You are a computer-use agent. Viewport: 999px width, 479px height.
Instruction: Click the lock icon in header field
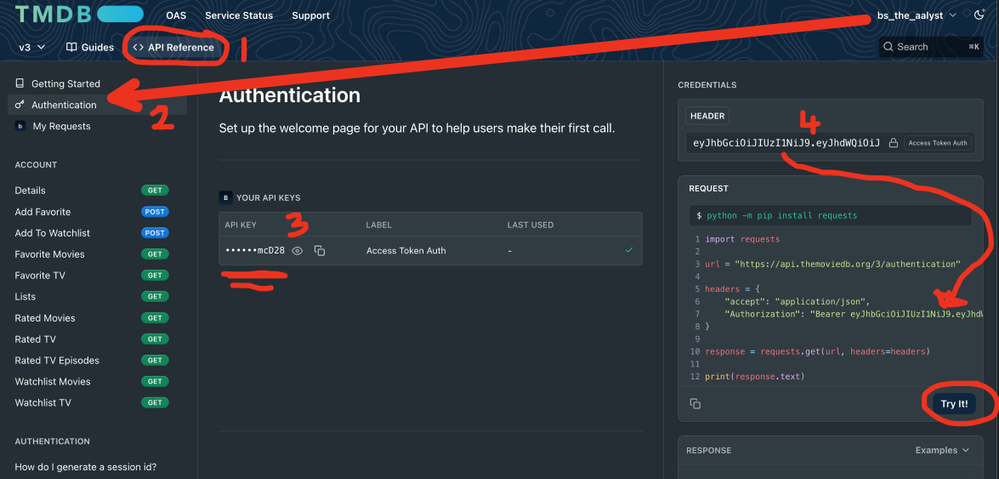pyautogui.click(x=893, y=143)
